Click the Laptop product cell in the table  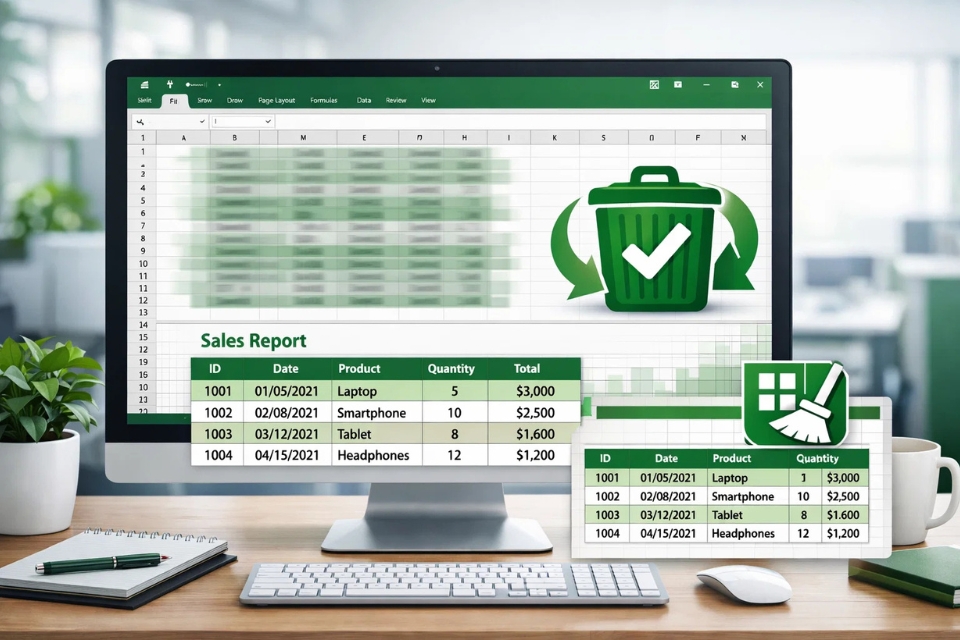pyautogui.click(x=357, y=391)
